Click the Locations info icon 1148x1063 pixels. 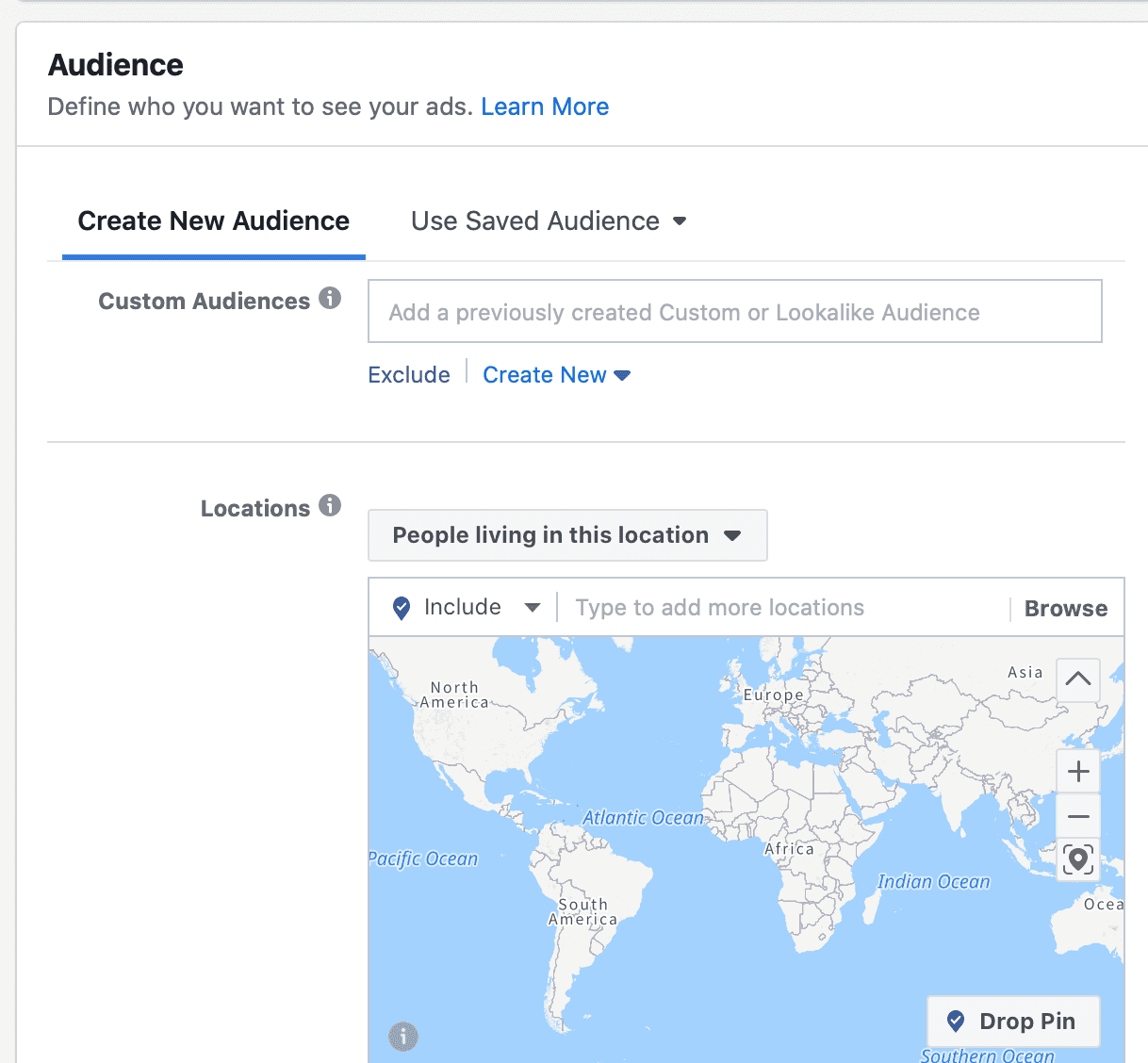(330, 505)
